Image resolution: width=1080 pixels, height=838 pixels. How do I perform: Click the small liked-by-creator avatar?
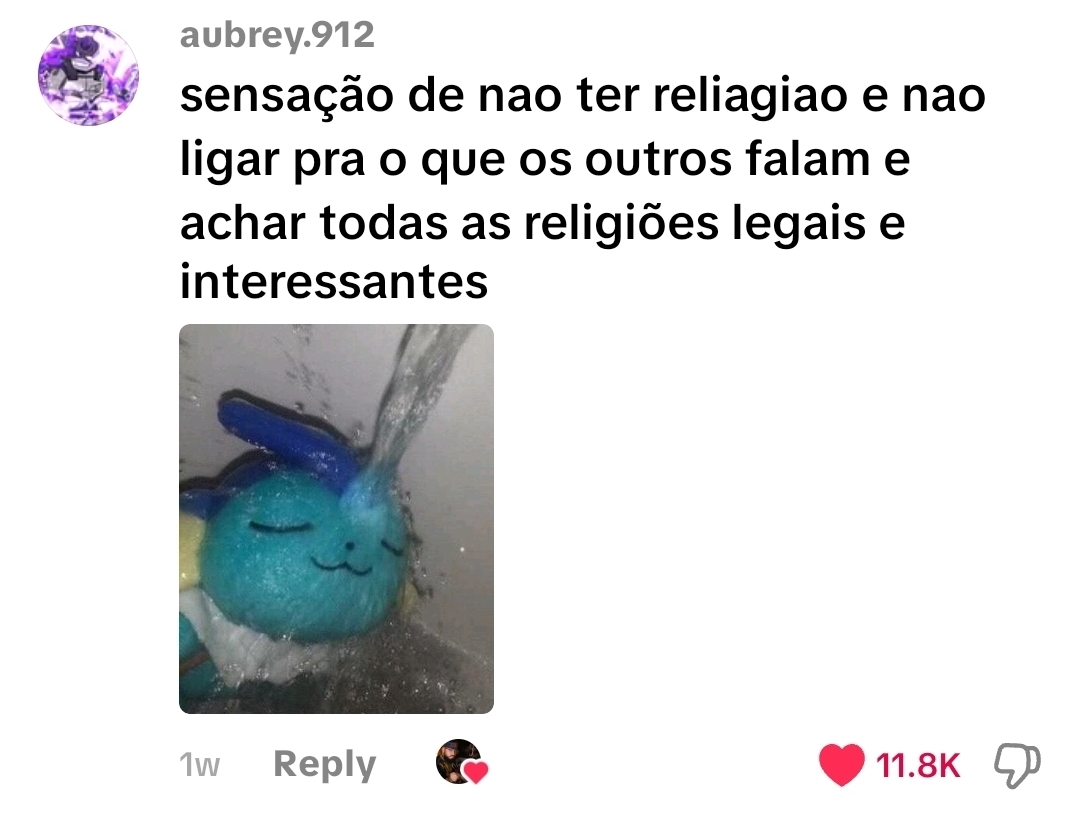tap(459, 761)
